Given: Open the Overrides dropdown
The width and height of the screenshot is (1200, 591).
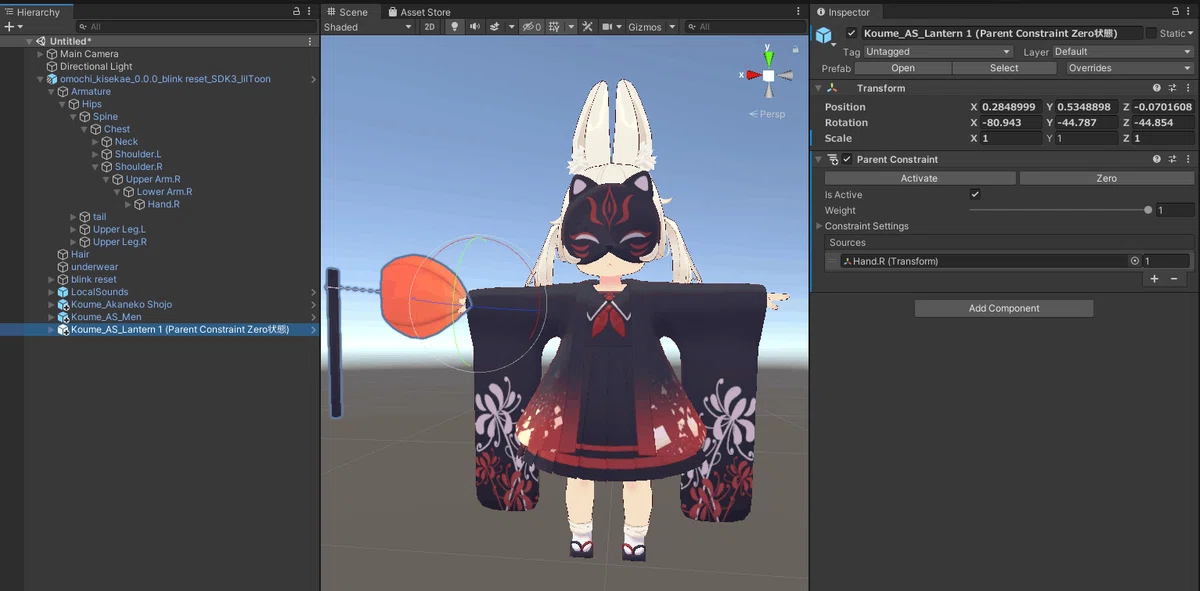Looking at the screenshot, I should click(x=1130, y=68).
